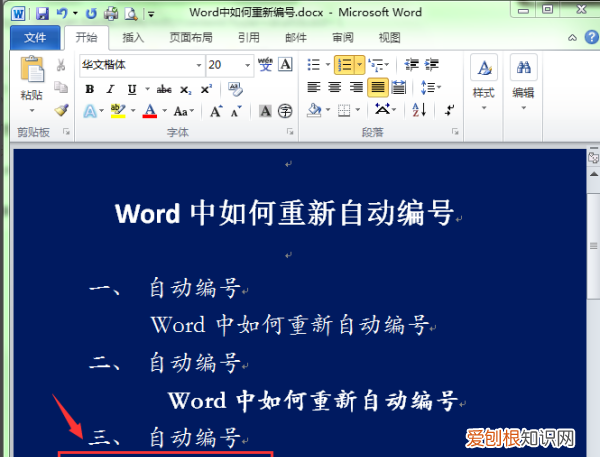Click the Text Effects glowing A icon

pos(90,111)
